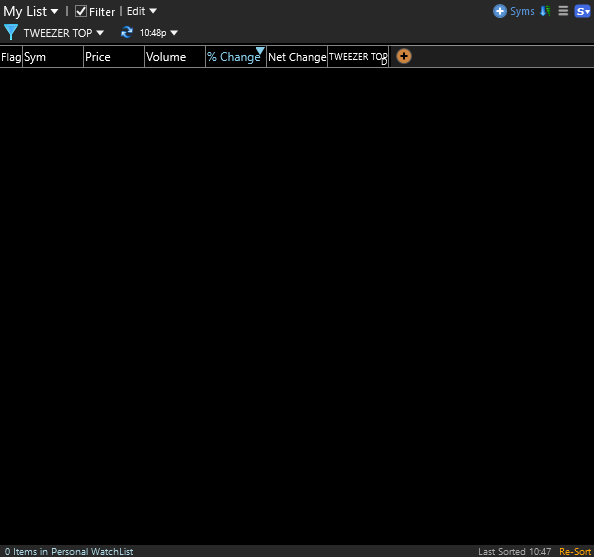
Task: Click the Syms link
Action: [522, 11]
